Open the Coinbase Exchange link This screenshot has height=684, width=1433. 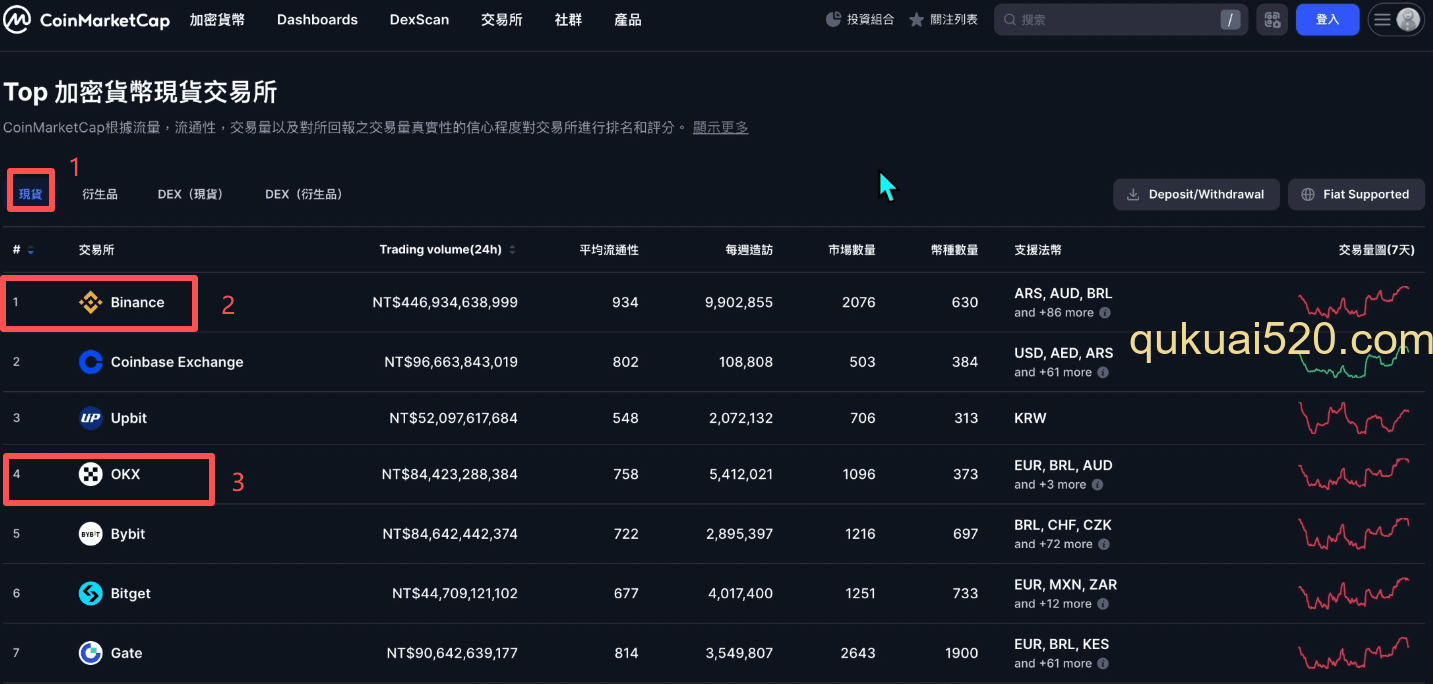click(x=177, y=362)
